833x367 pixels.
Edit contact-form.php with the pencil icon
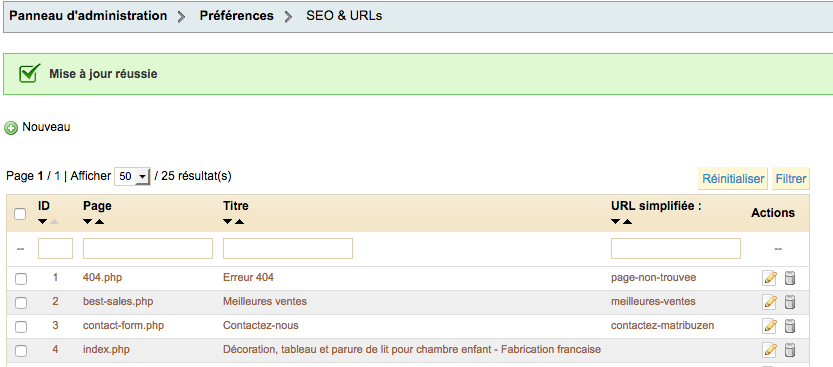(769, 326)
